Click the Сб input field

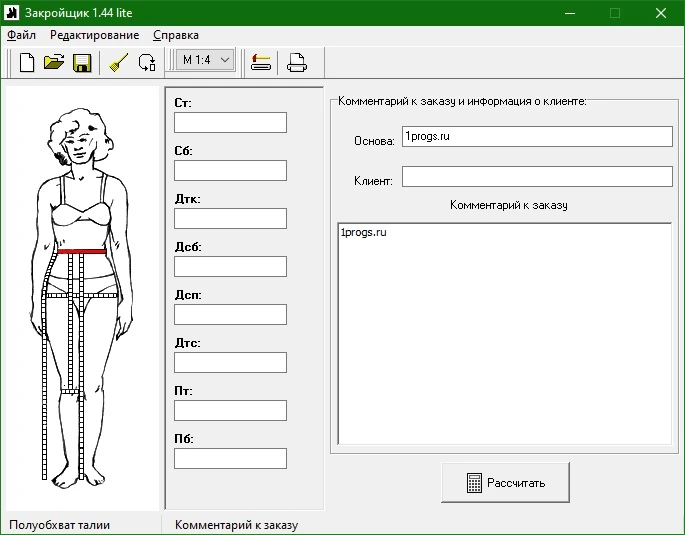tap(230, 170)
